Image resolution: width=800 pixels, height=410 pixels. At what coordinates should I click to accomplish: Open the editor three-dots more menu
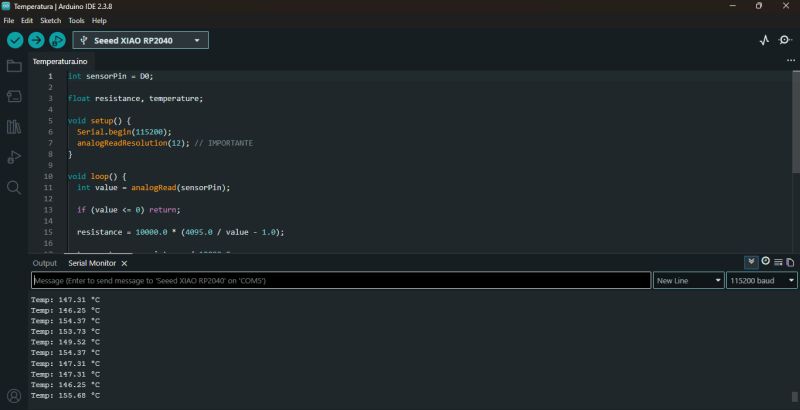(791, 60)
